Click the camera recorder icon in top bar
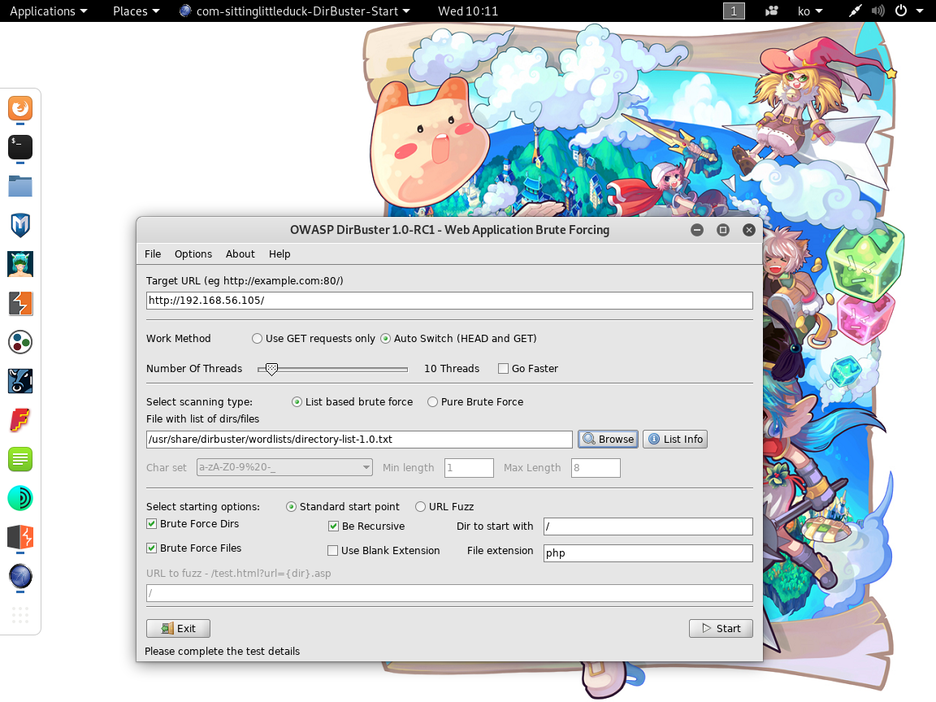The width and height of the screenshot is (936, 702). click(771, 11)
